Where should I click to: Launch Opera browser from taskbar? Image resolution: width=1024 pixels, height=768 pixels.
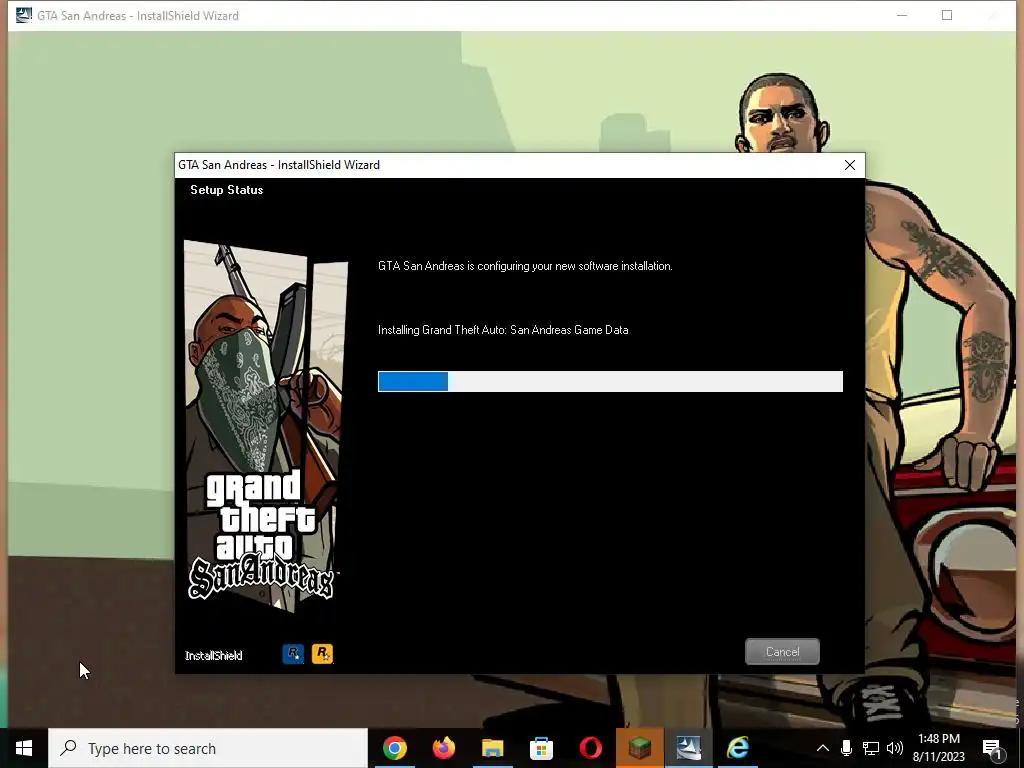click(590, 748)
